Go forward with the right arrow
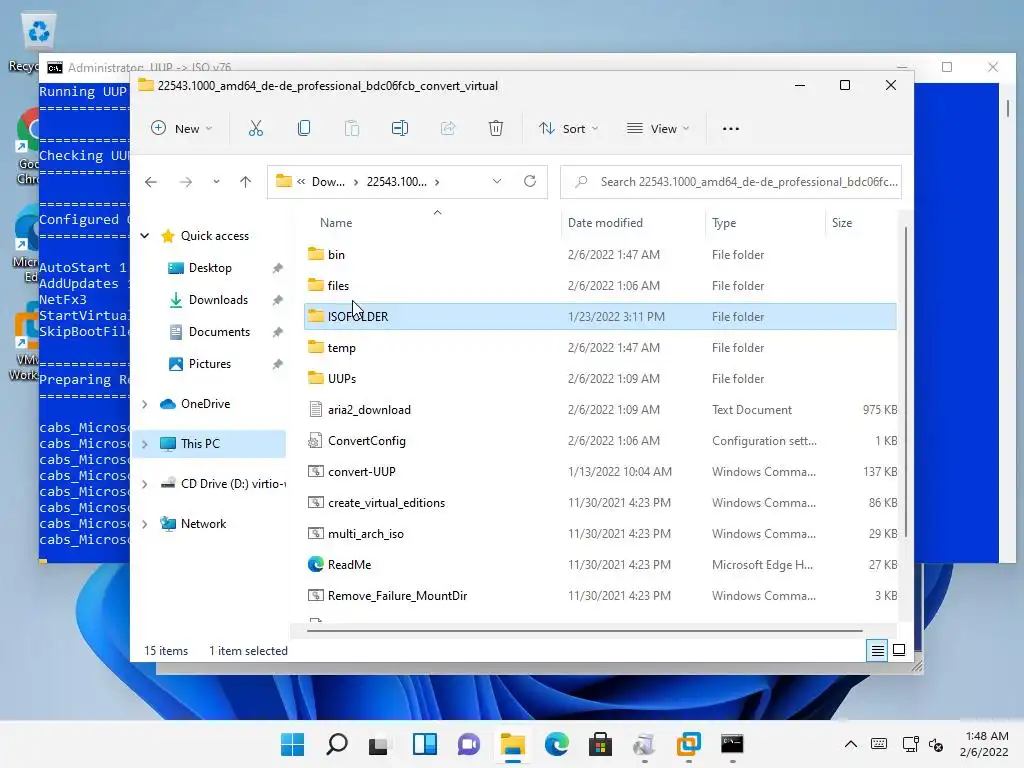Screen dimensions: 1024x768 186,182
